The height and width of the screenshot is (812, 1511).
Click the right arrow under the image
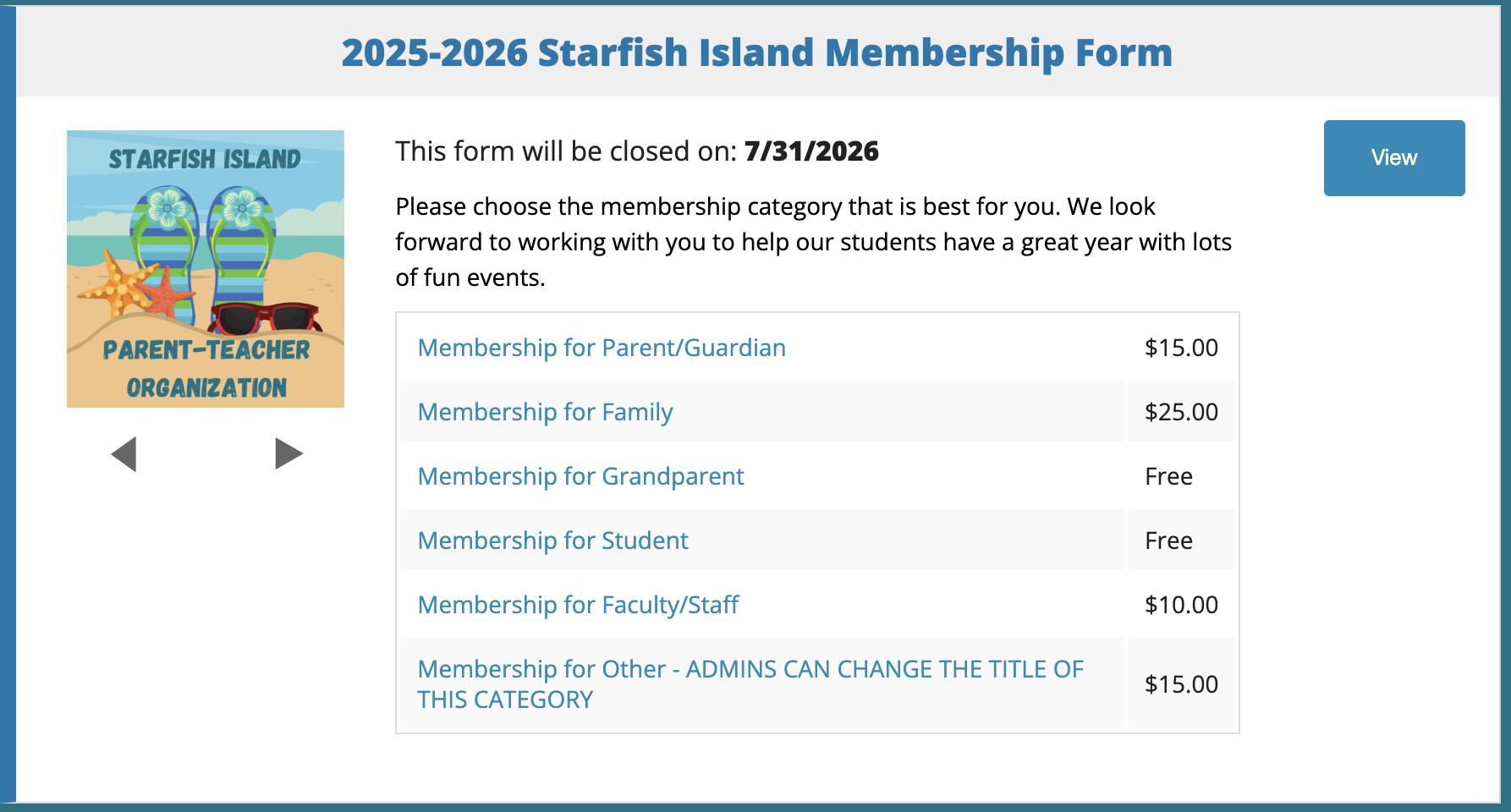tap(288, 453)
